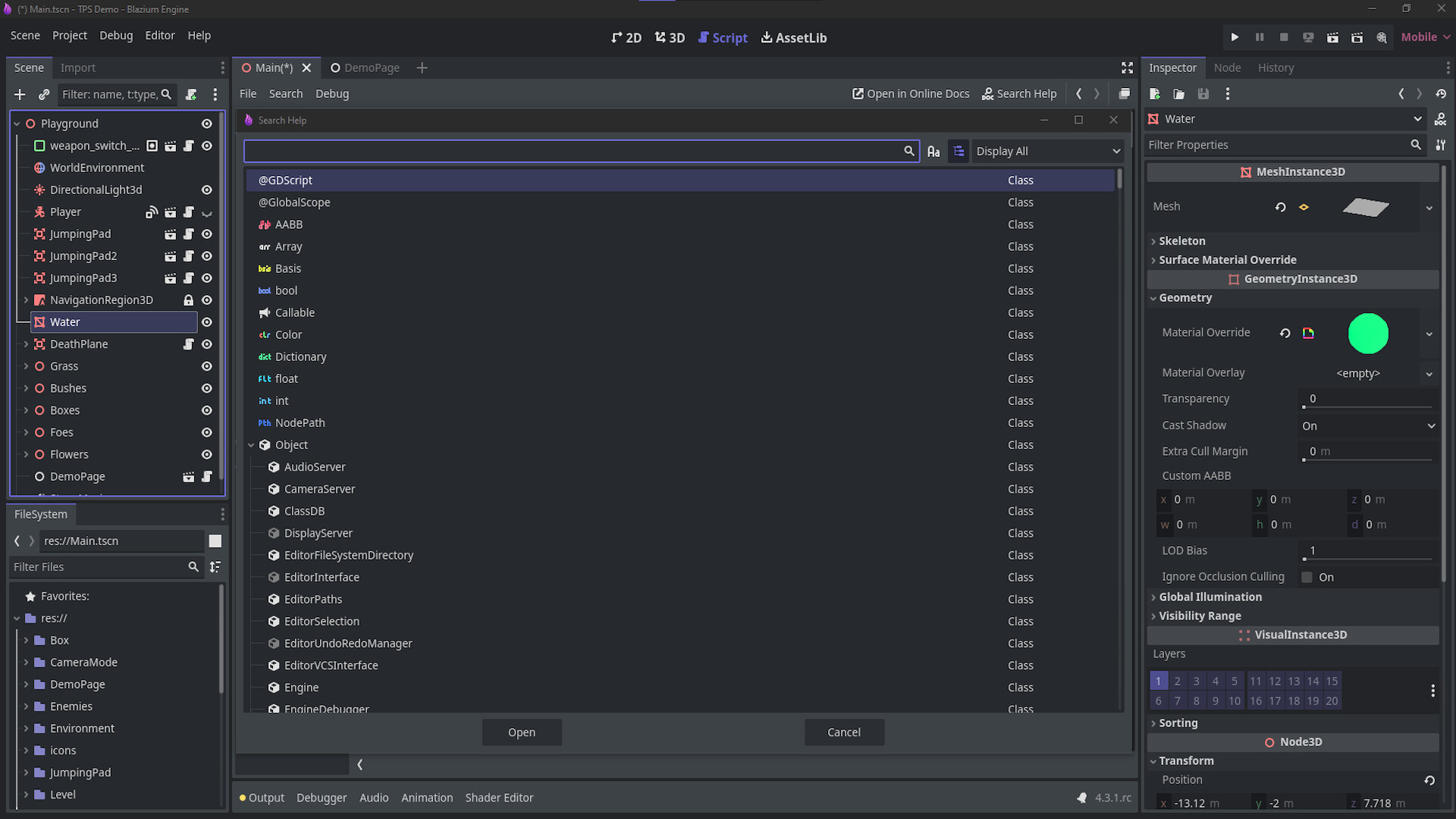Play the project

click(x=1235, y=36)
